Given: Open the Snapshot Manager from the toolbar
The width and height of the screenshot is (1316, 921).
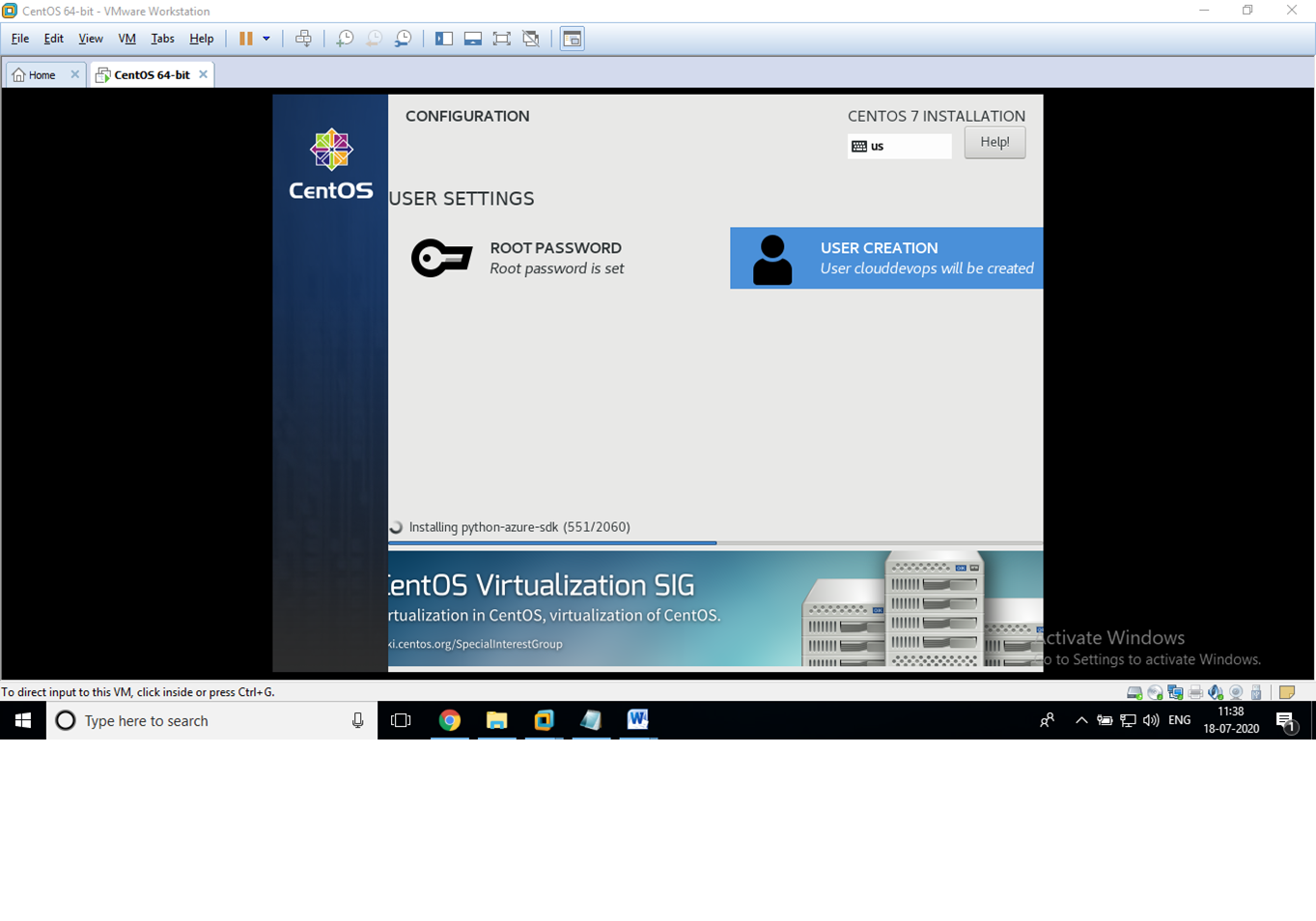Looking at the screenshot, I should [x=404, y=39].
